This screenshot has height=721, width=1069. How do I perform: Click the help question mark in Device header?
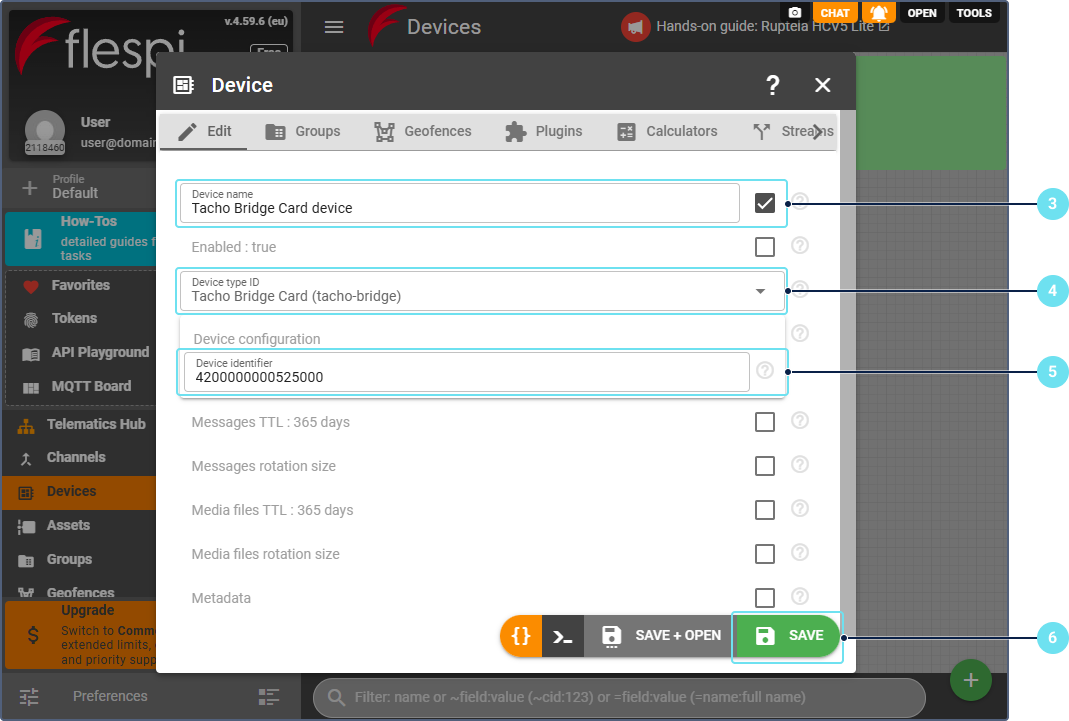click(772, 85)
